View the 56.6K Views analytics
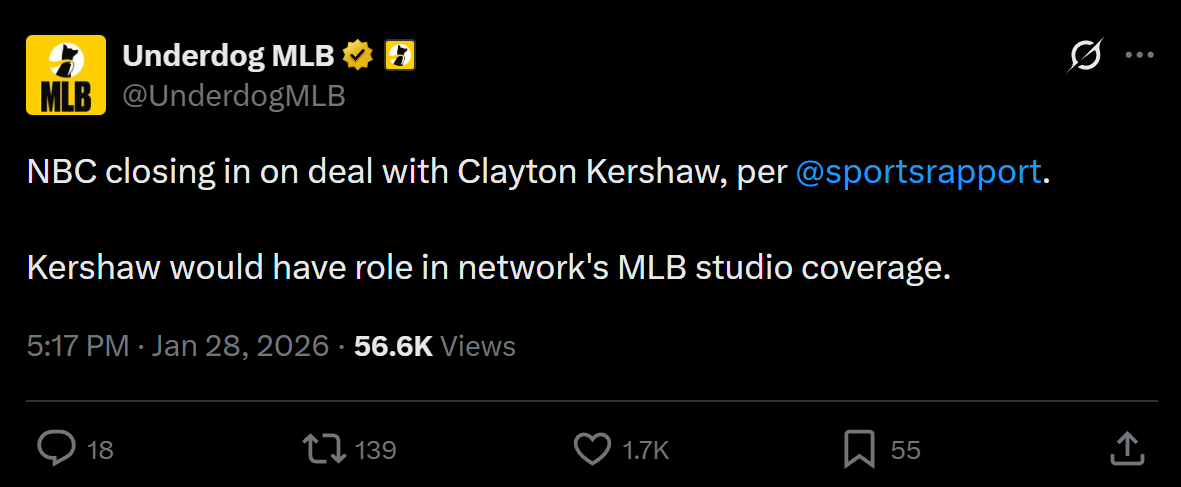 pyautogui.click(x=435, y=346)
